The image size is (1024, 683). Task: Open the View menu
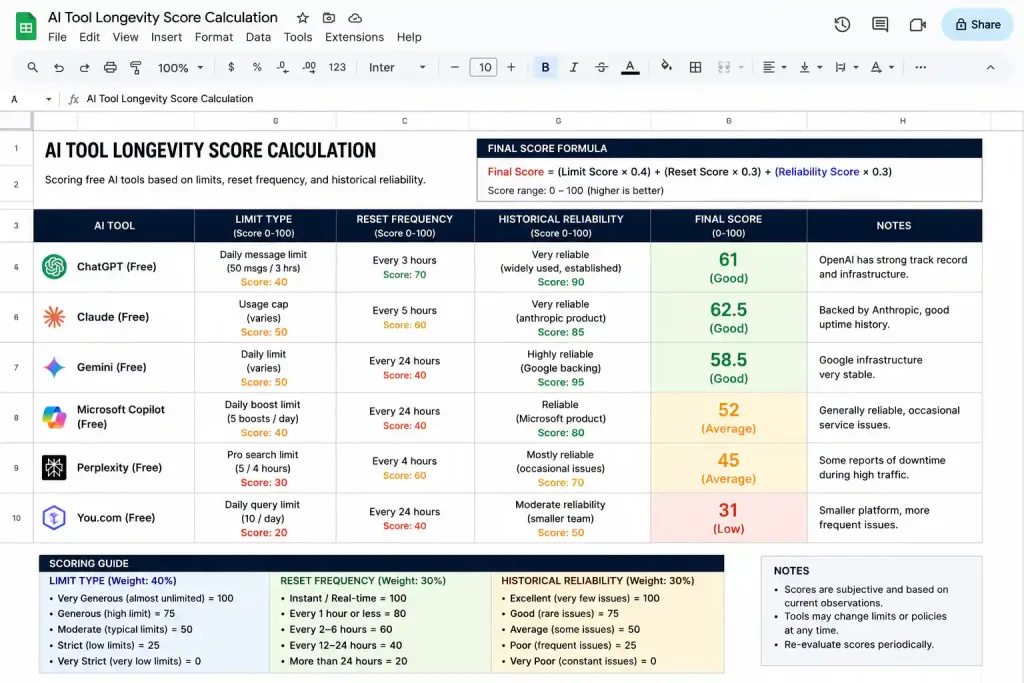pyautogui.click(x=125, y=37)
